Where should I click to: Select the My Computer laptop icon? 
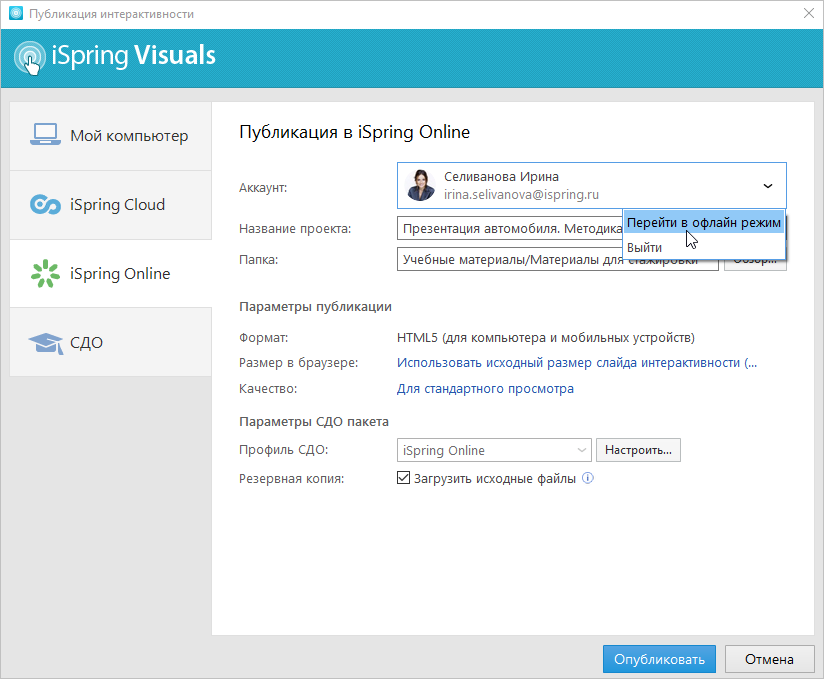(x=45, y=135)
